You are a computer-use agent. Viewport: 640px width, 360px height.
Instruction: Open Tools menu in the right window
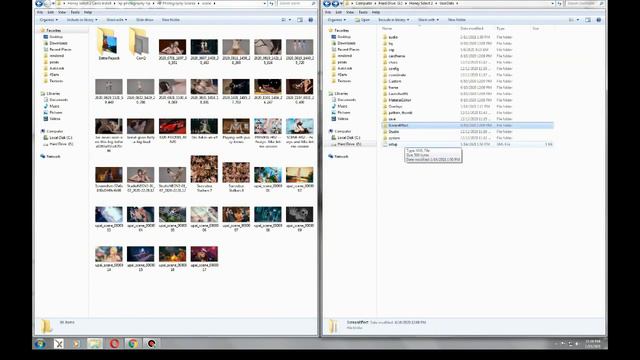click(x=363, y=12)
